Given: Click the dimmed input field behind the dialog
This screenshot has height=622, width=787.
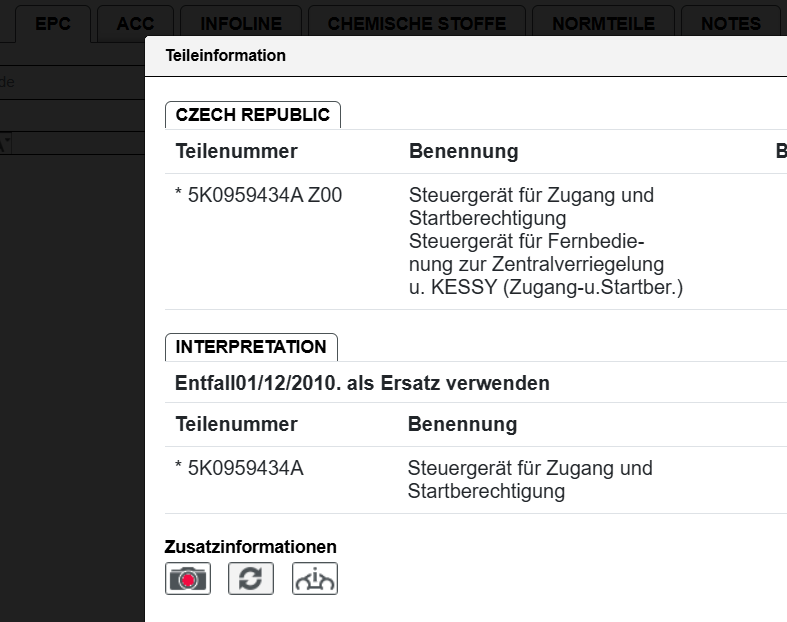Looking at the screenshot, I should (72, 82).
